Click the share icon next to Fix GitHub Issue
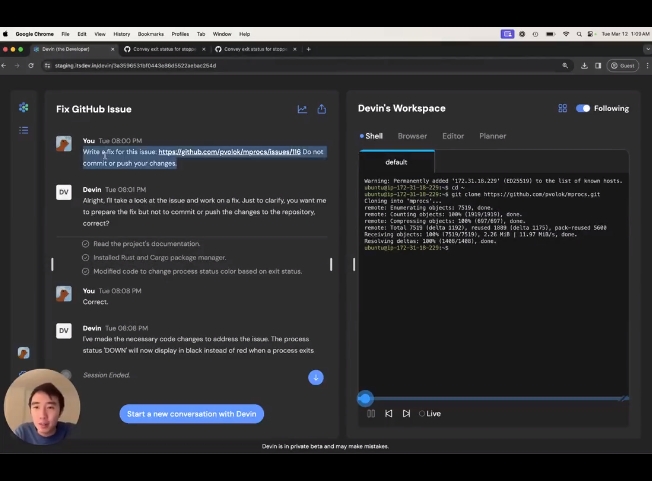The width and height of the screenshot is (652, 481). click(x=322, y=109)
